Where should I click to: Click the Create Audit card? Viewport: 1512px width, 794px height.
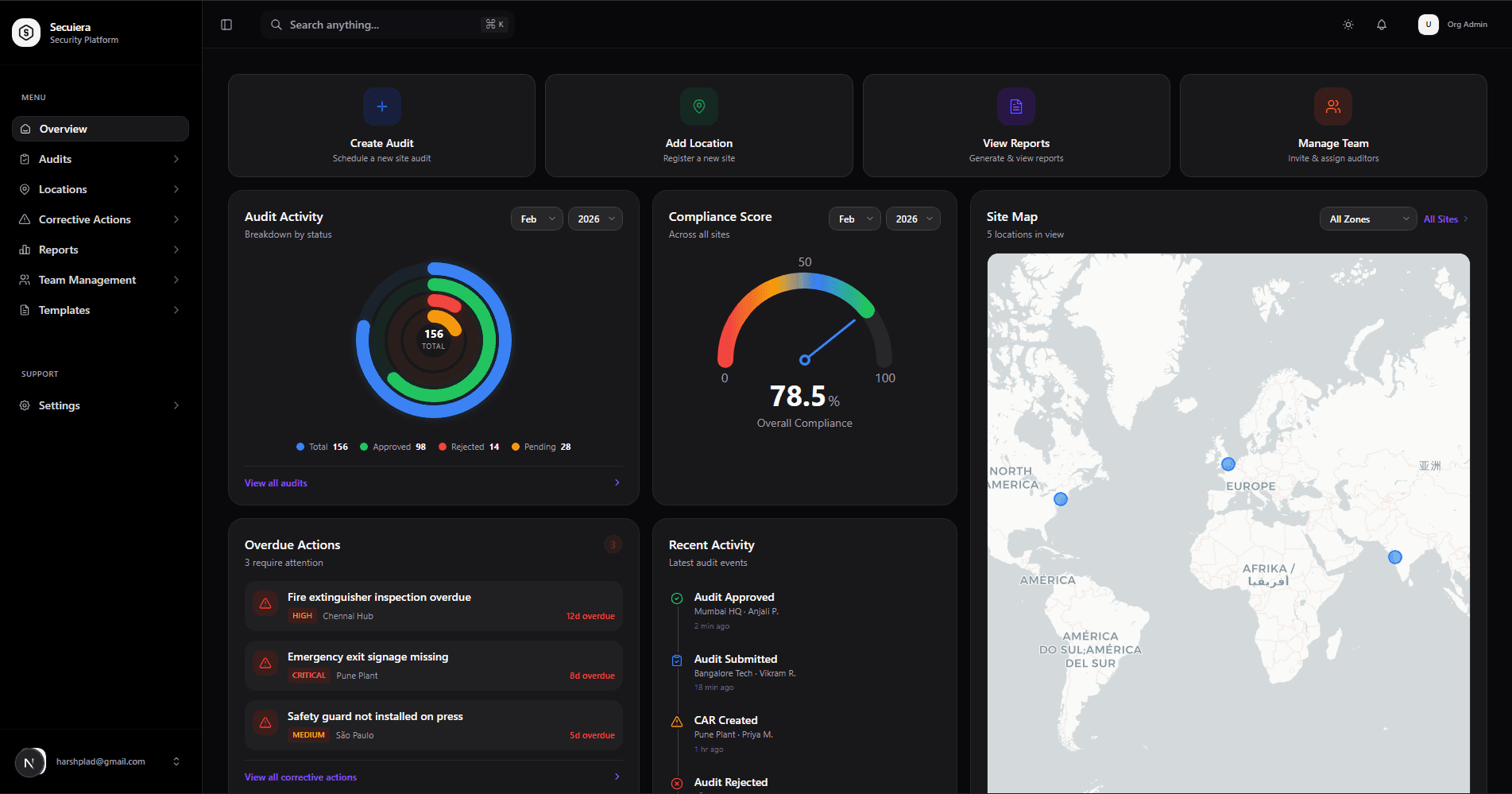(381, 125)
